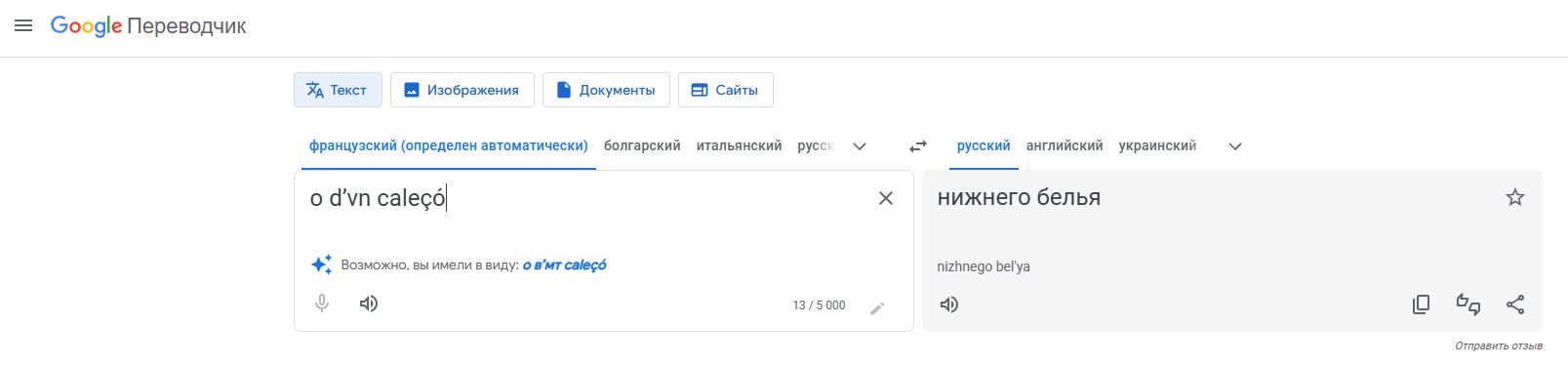Activate voice input microphone
Viewport: 1568px width, 365px height.
point(322,304)
